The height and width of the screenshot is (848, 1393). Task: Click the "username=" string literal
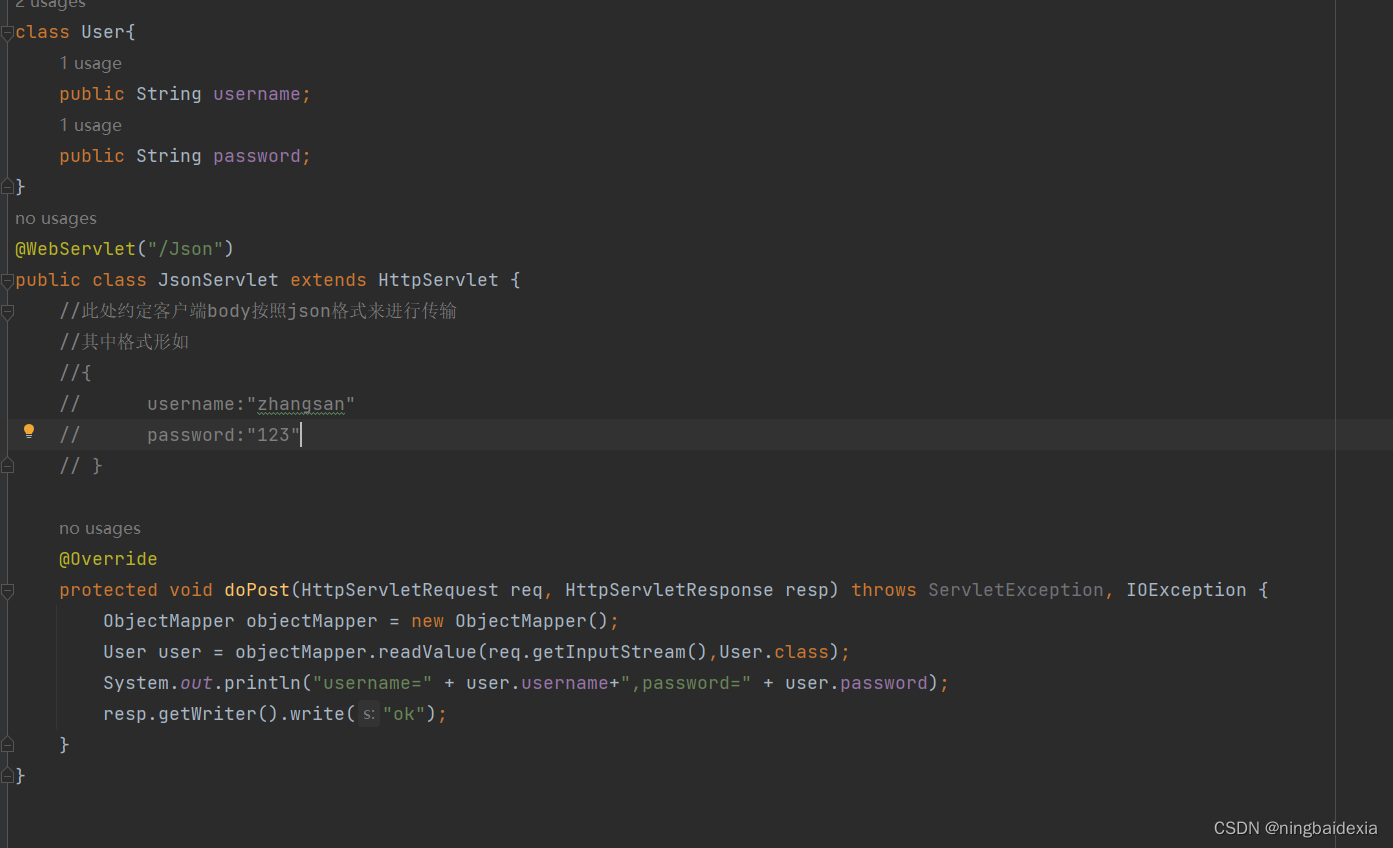[x=372, y=683]
